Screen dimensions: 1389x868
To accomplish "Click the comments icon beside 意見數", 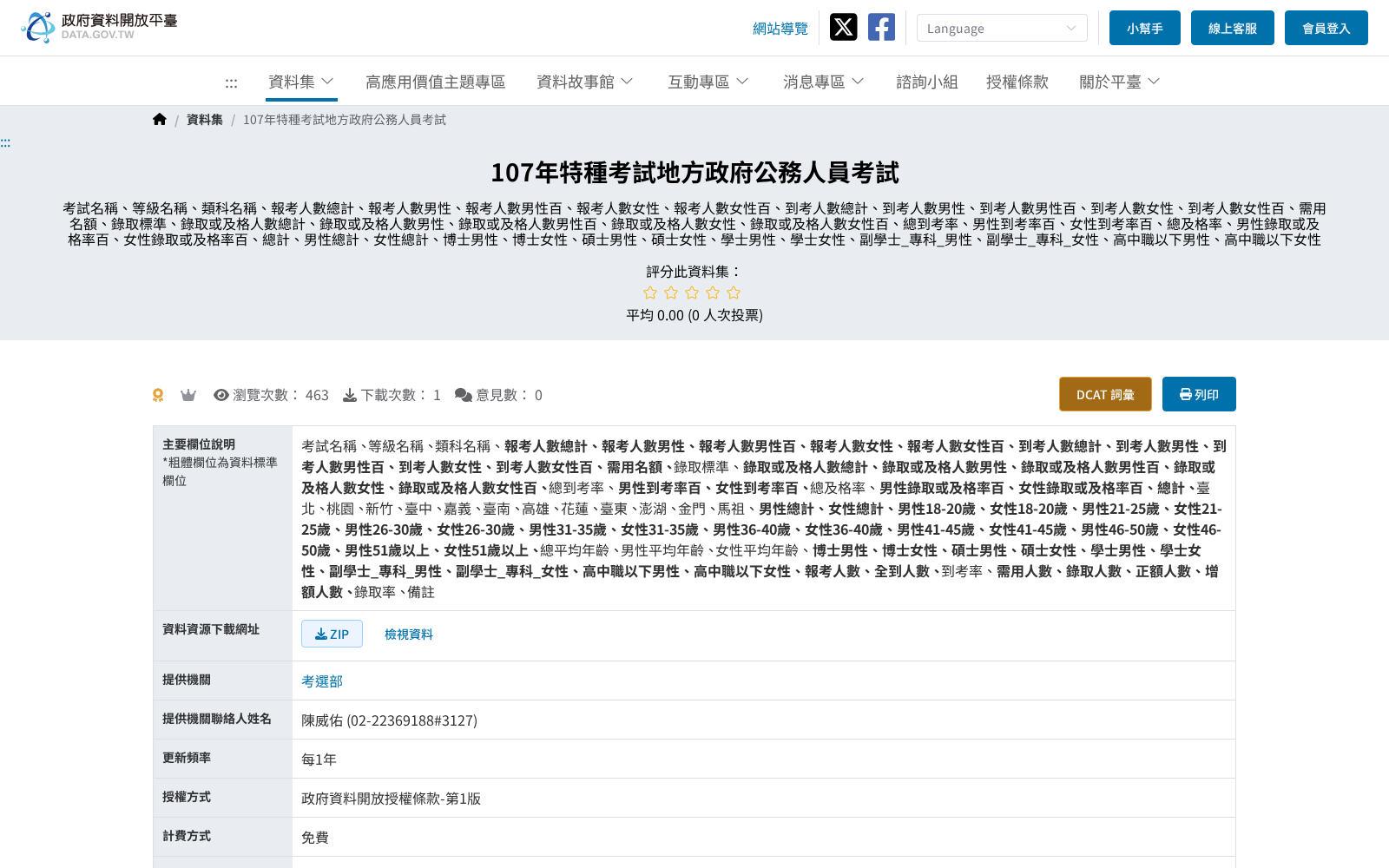I will (x=464, y=395).
